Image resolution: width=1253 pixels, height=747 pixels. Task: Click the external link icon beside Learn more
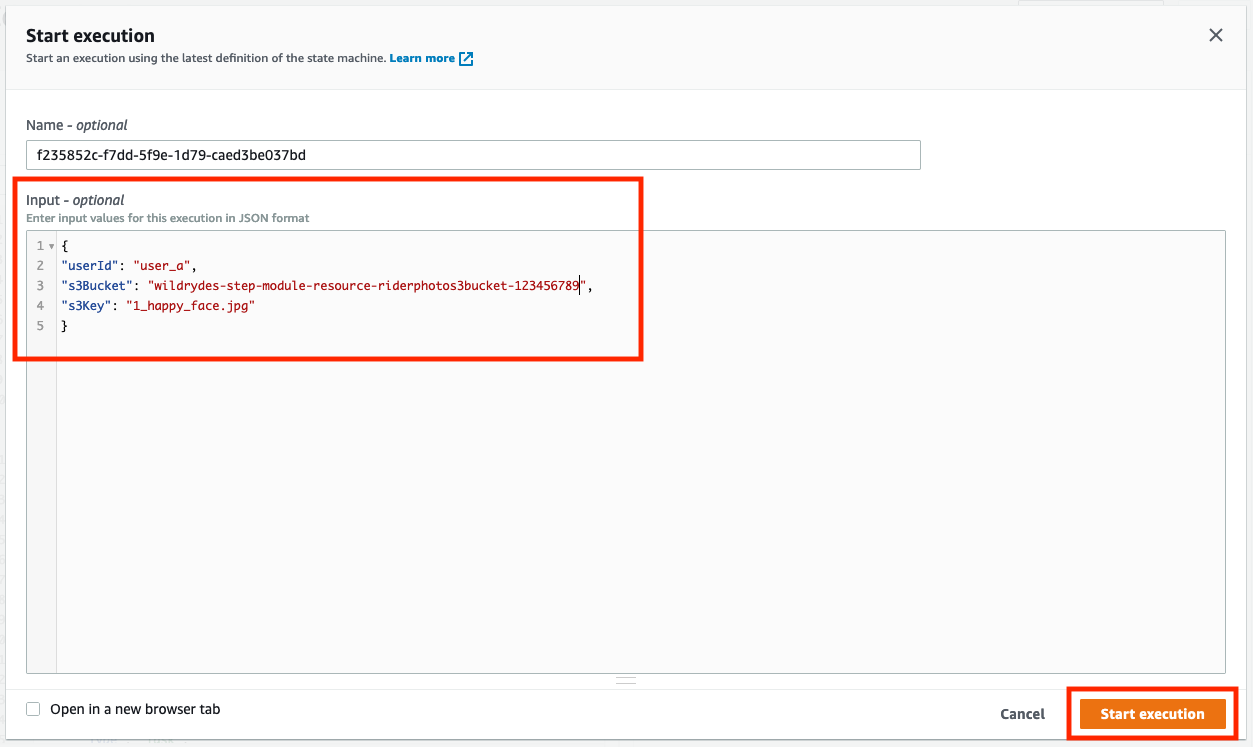point(466,59)
